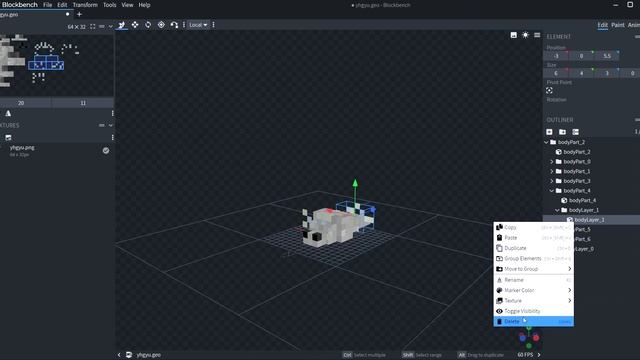Screen dimensions: 640x360
Task: Click Position Y field showing 0
Action: click(581, 56)
